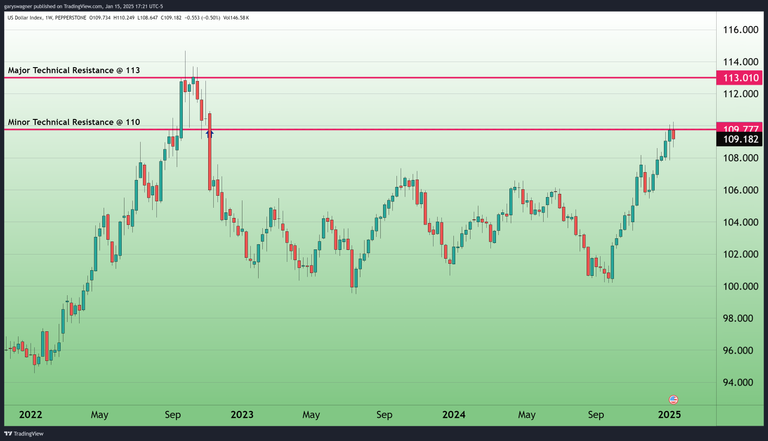Select the Major Technical Resistance @ 113 text
This screenshot has width=768, height=441.
pyautogui.click(x=74, y=71)
